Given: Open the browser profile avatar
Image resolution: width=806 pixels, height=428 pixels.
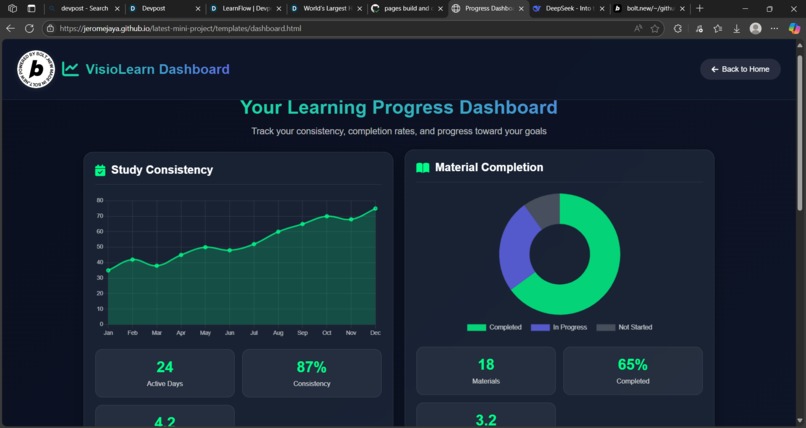Looking at the screenshot, I should pyautogui.click(x=755, y=28).
